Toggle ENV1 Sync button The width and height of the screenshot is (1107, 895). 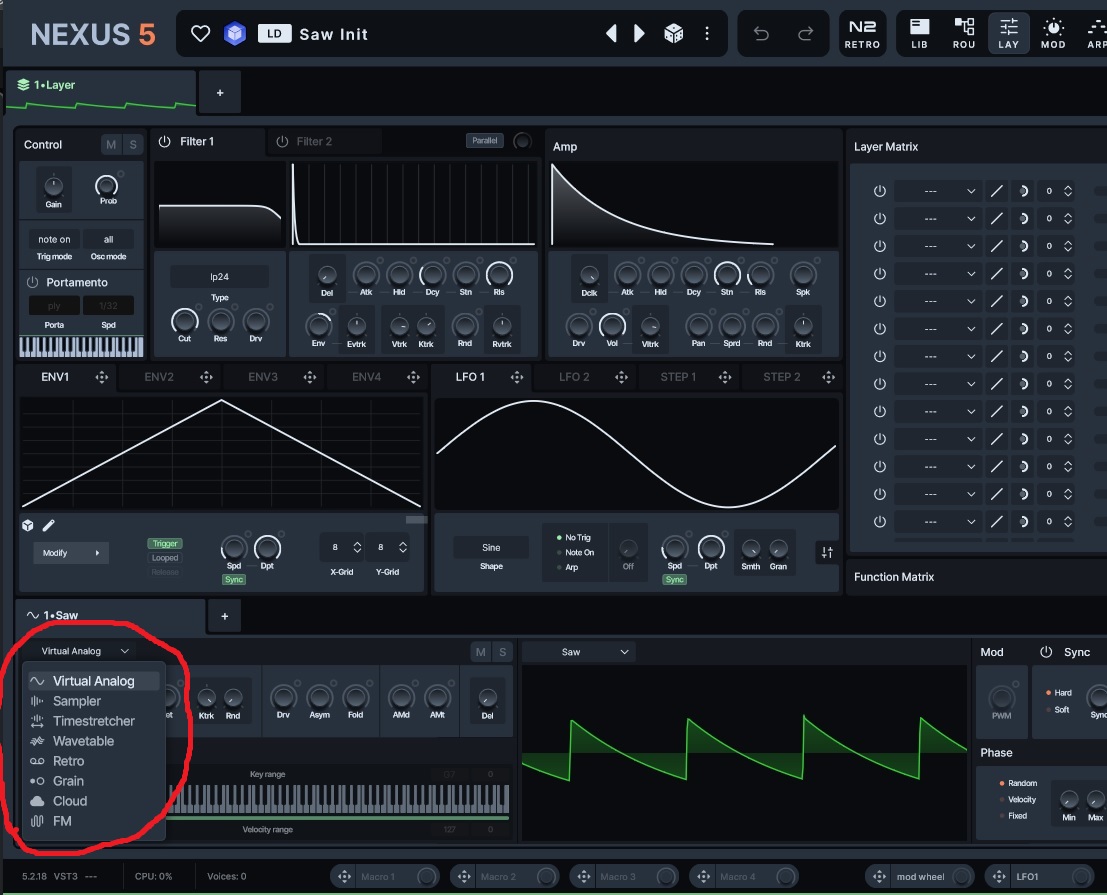pos(234,579)
